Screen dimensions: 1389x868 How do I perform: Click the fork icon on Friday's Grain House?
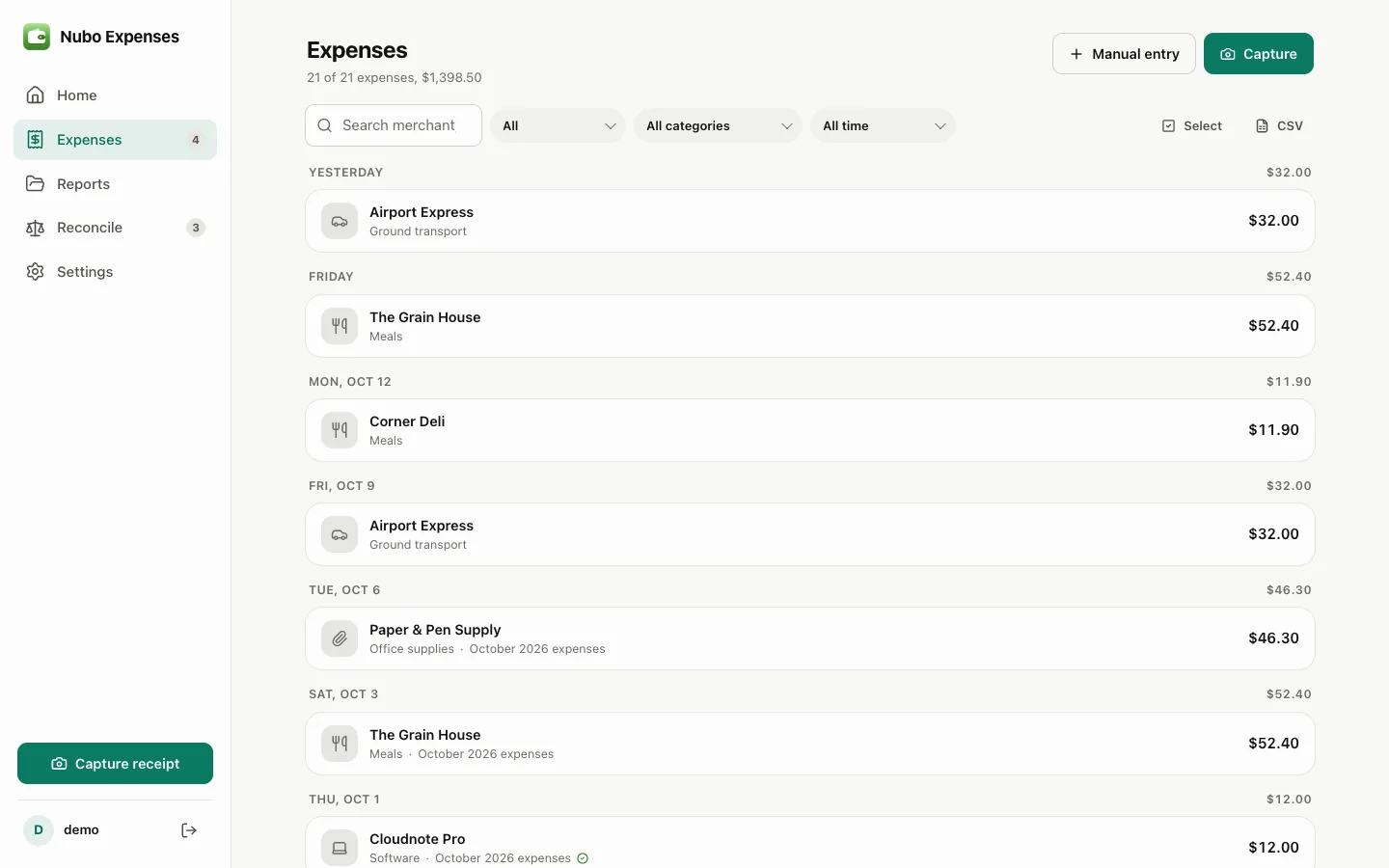point(340,326)
